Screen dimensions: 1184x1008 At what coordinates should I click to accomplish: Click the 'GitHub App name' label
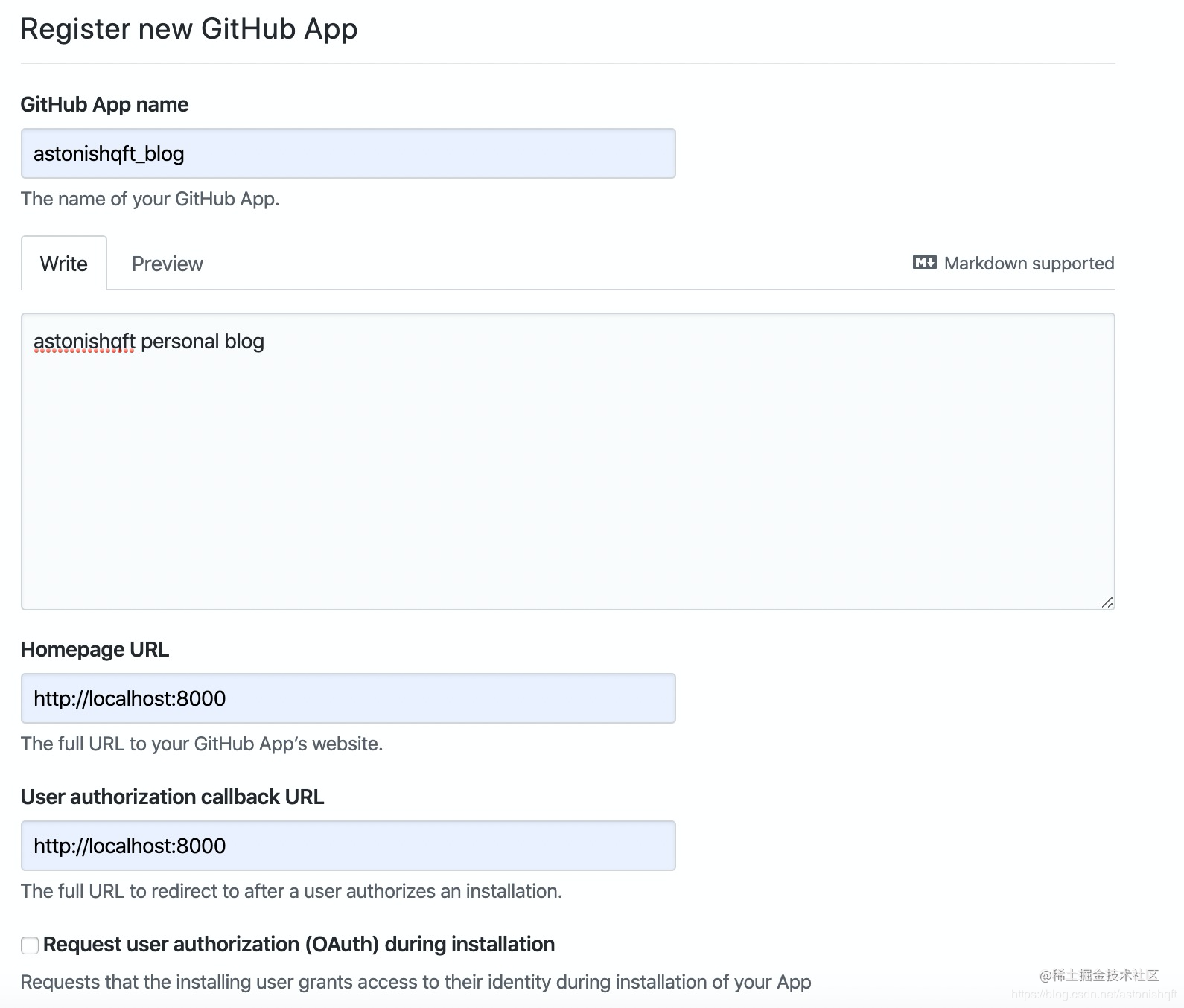pos(104,104)
